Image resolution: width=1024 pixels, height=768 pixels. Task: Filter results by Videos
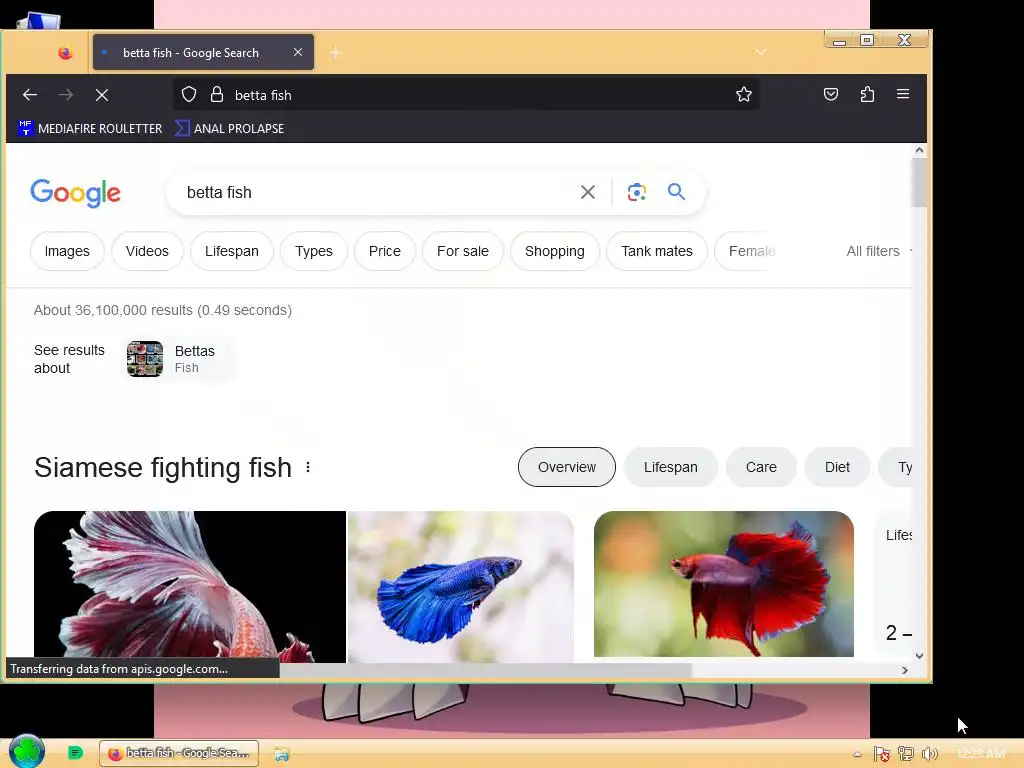pos(147,251)
